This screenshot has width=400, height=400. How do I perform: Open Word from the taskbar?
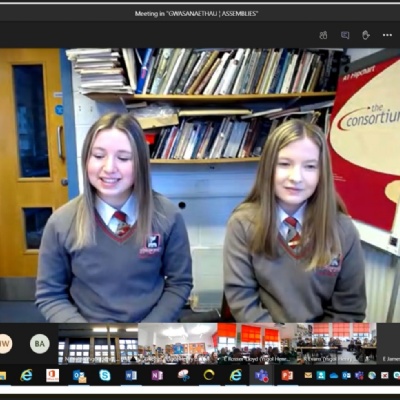pyautogui.click(x=131, y=376)
